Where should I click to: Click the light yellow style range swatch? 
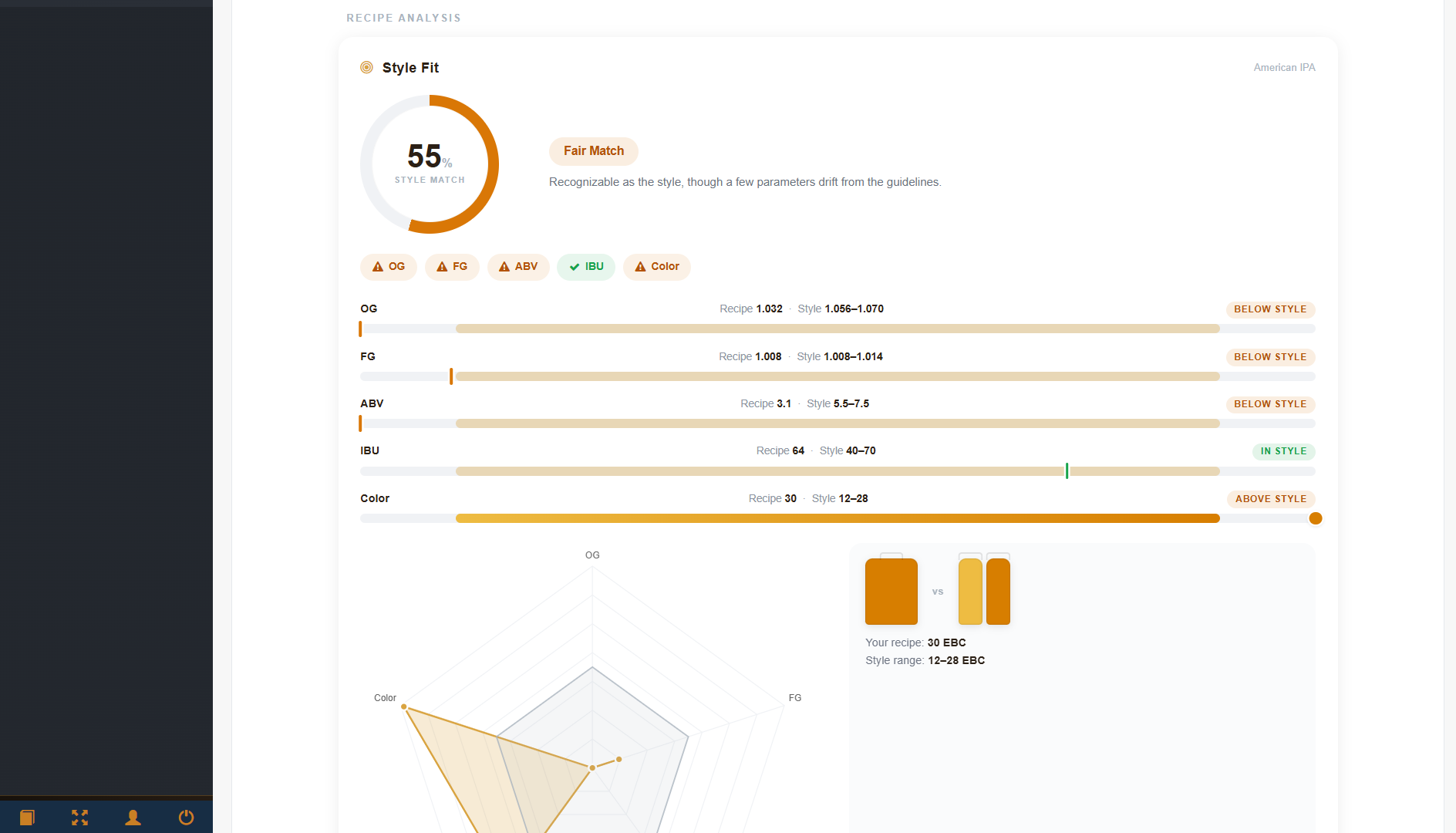click(x=970, y=590)
